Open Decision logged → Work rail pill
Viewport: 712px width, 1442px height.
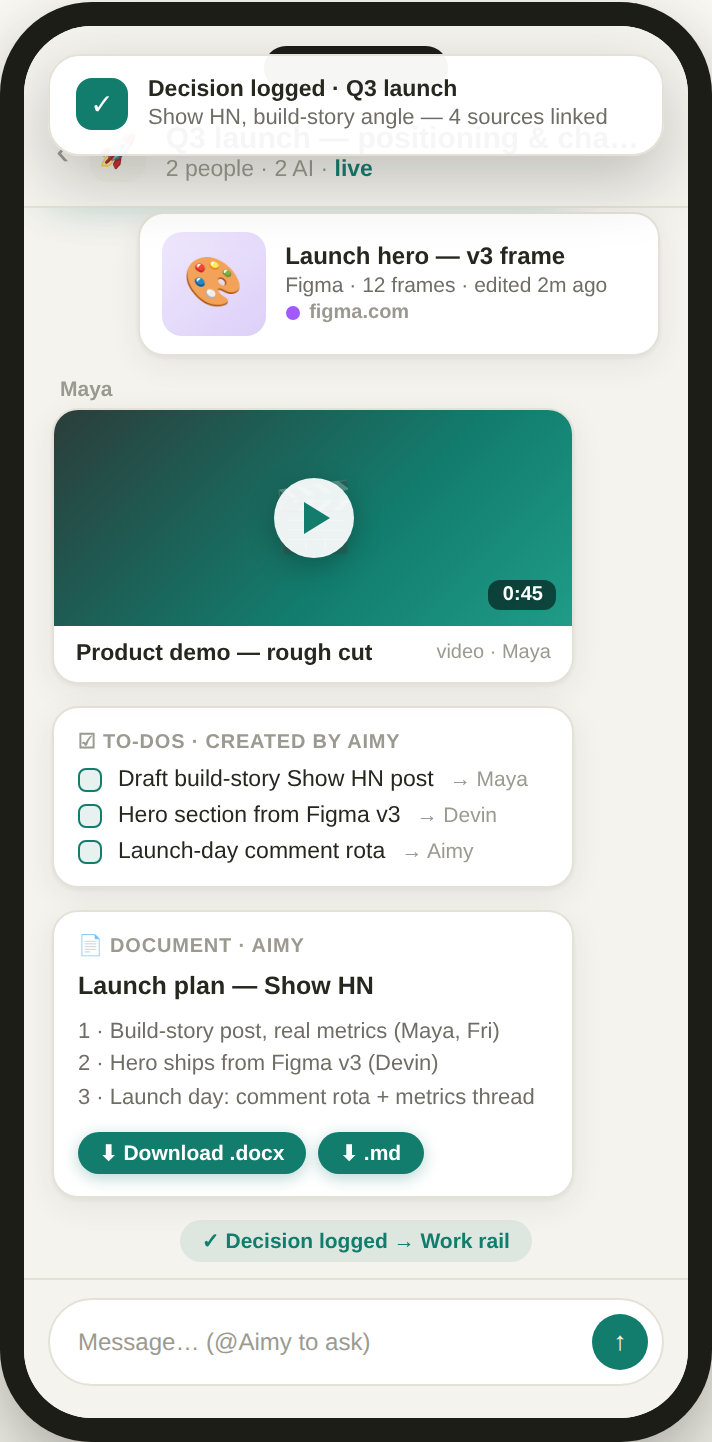356,1241
